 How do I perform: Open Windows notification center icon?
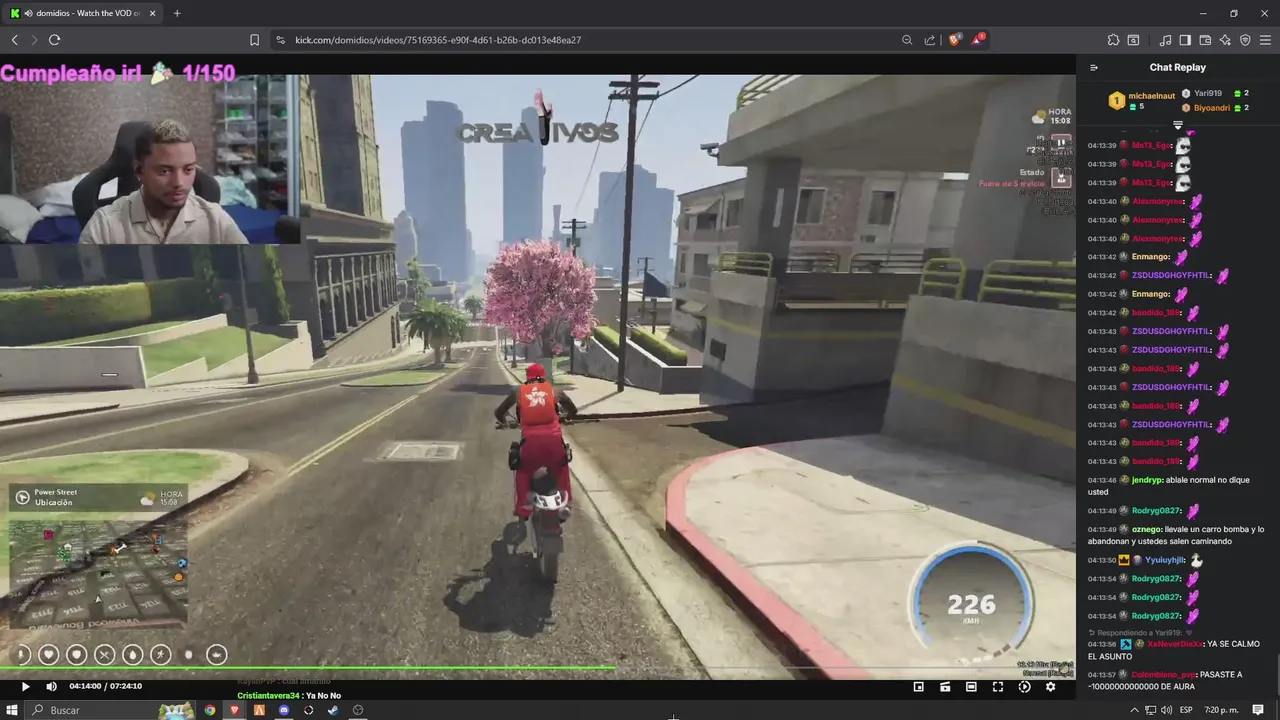click(1258, 710)
